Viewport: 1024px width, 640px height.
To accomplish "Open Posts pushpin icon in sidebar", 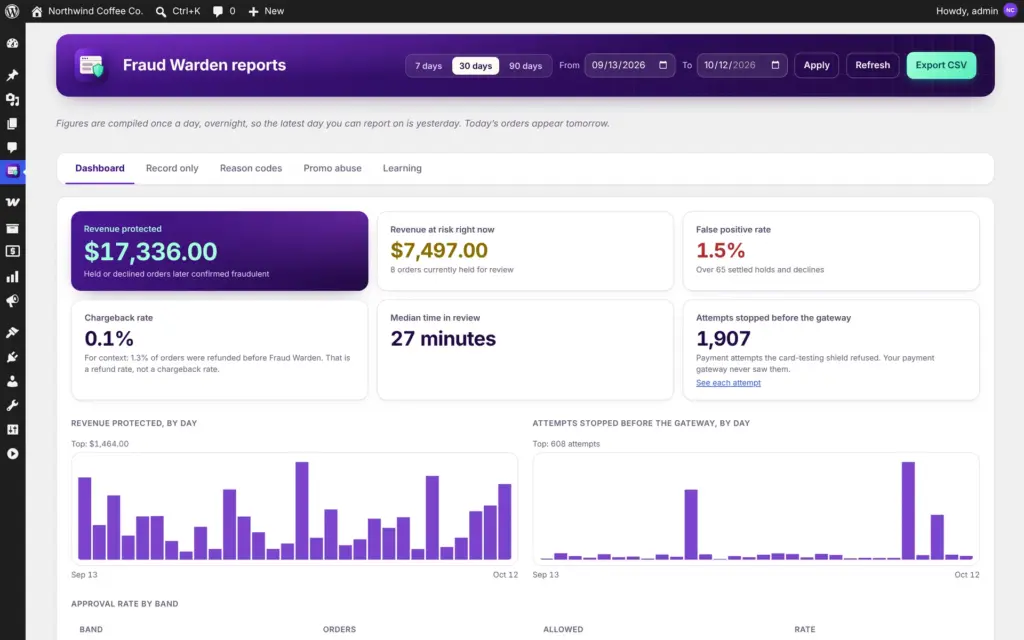I will 12,75.
